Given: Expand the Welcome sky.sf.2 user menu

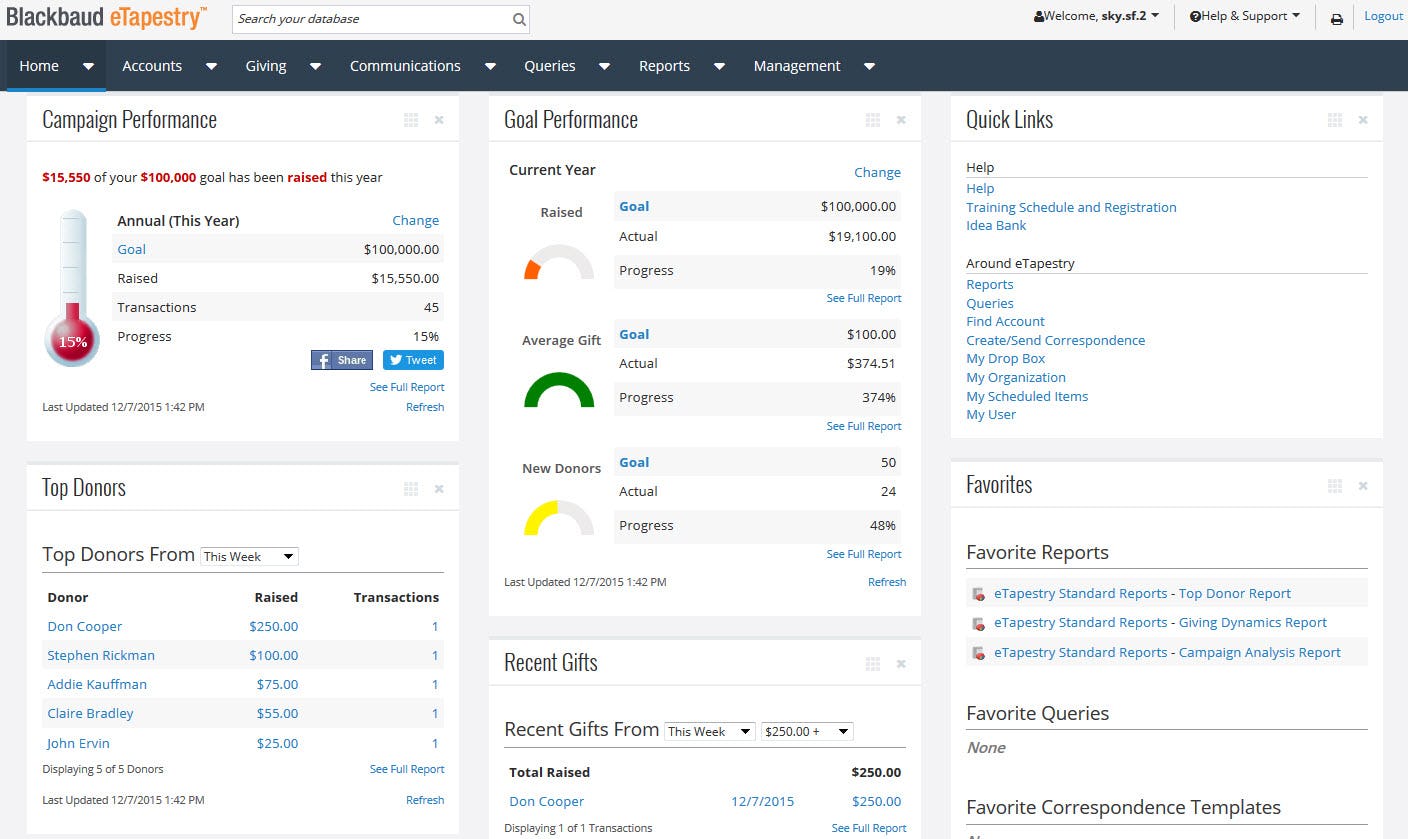Looking at the screenshot, I should point(1097,16).
